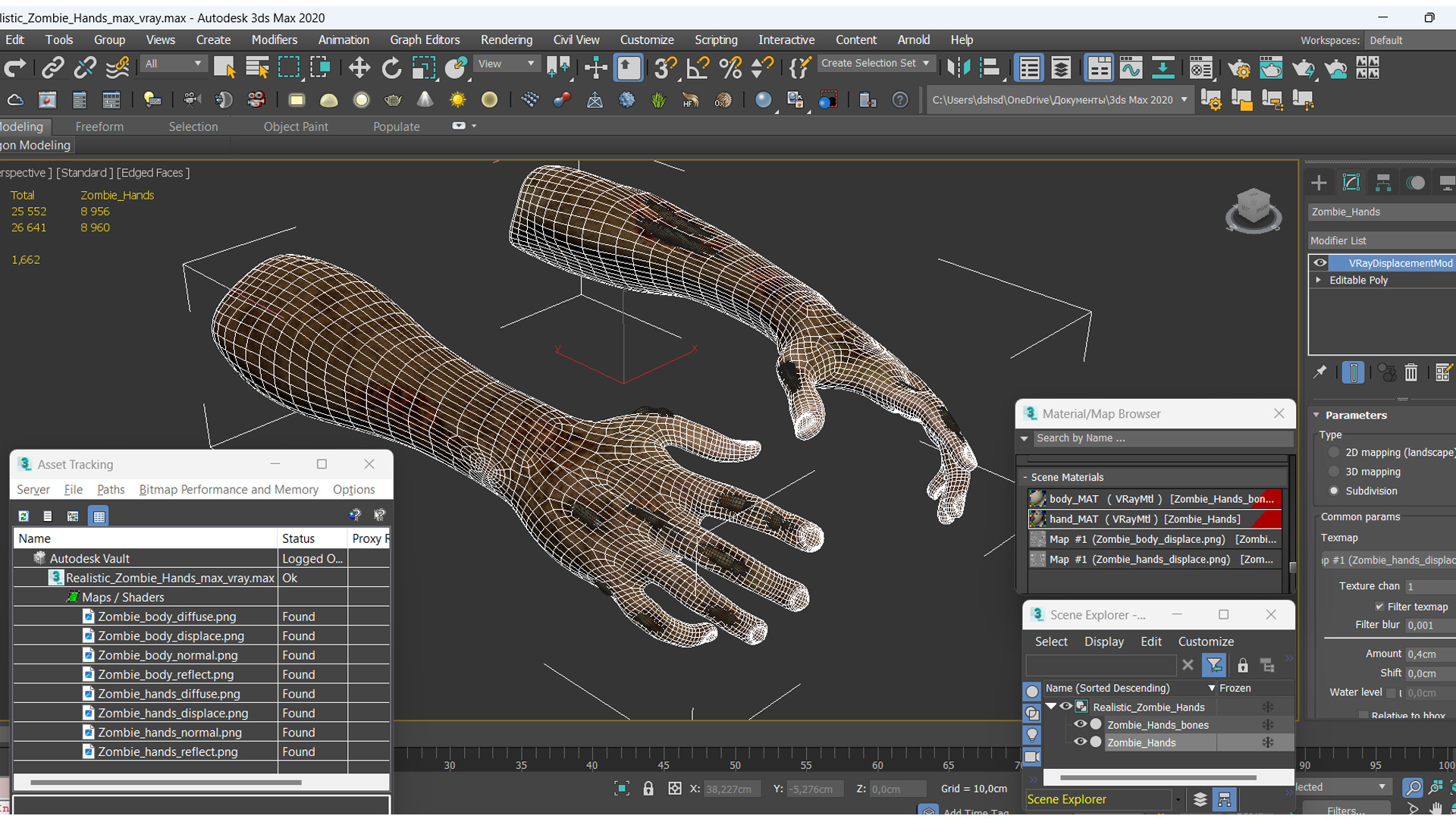
Task: Select the Move tool in main toolbar
Action: point(359,68)
